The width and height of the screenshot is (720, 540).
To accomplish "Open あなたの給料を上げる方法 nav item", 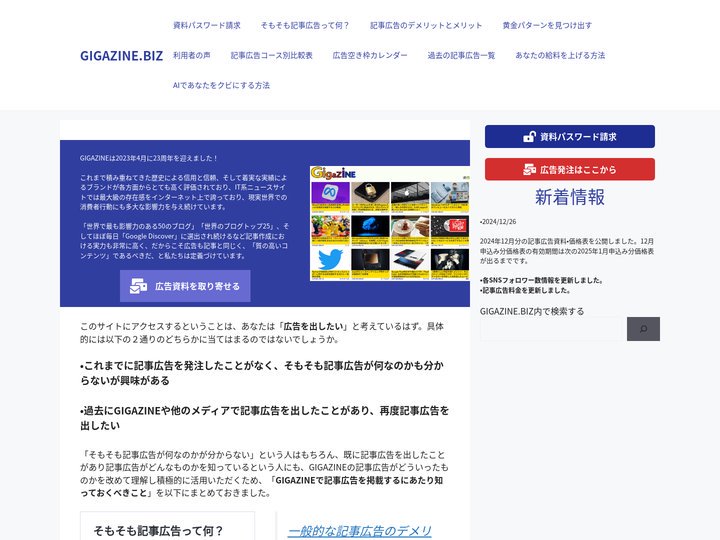I will [x=560, y=55].
